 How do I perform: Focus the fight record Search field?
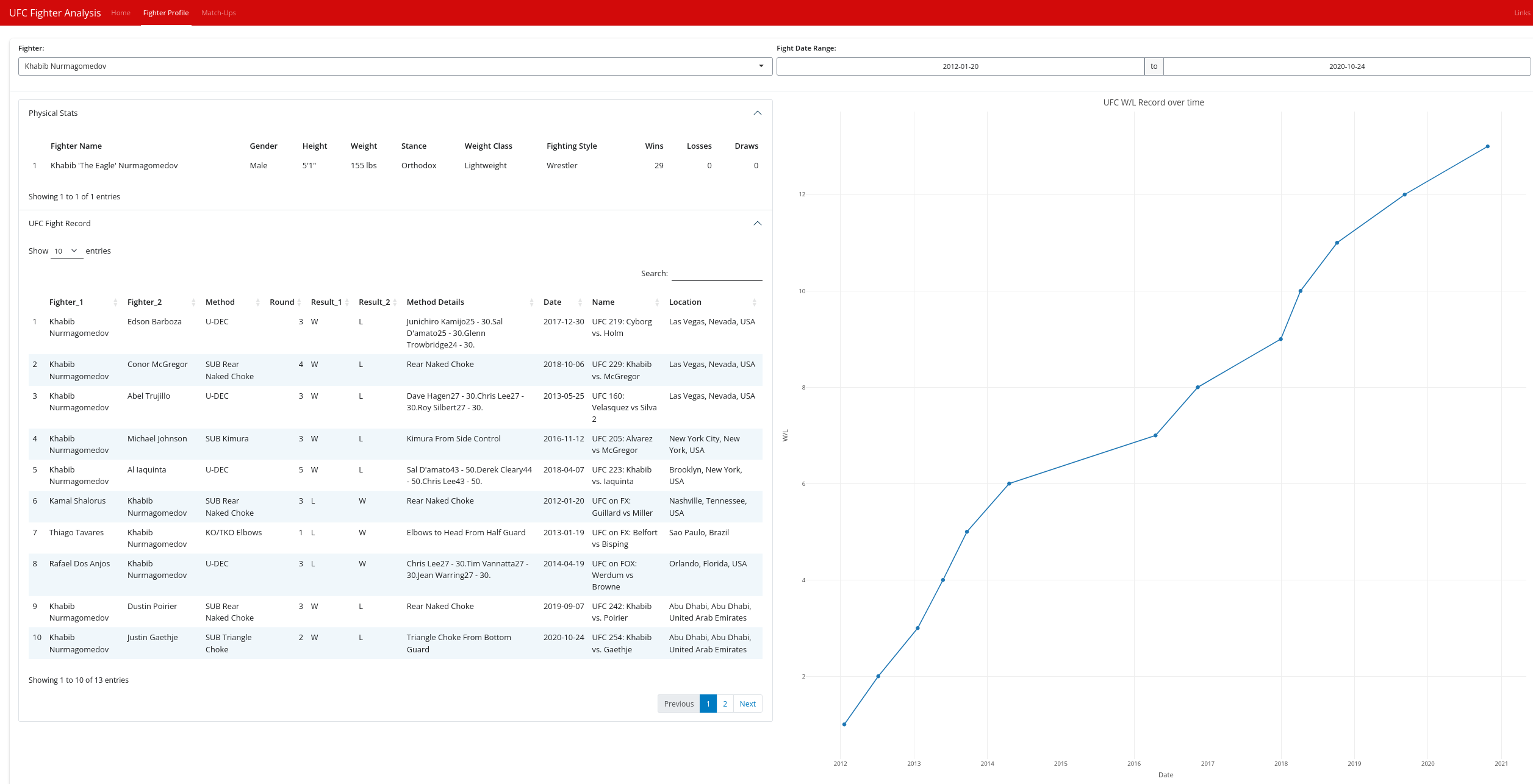[717, 274]
